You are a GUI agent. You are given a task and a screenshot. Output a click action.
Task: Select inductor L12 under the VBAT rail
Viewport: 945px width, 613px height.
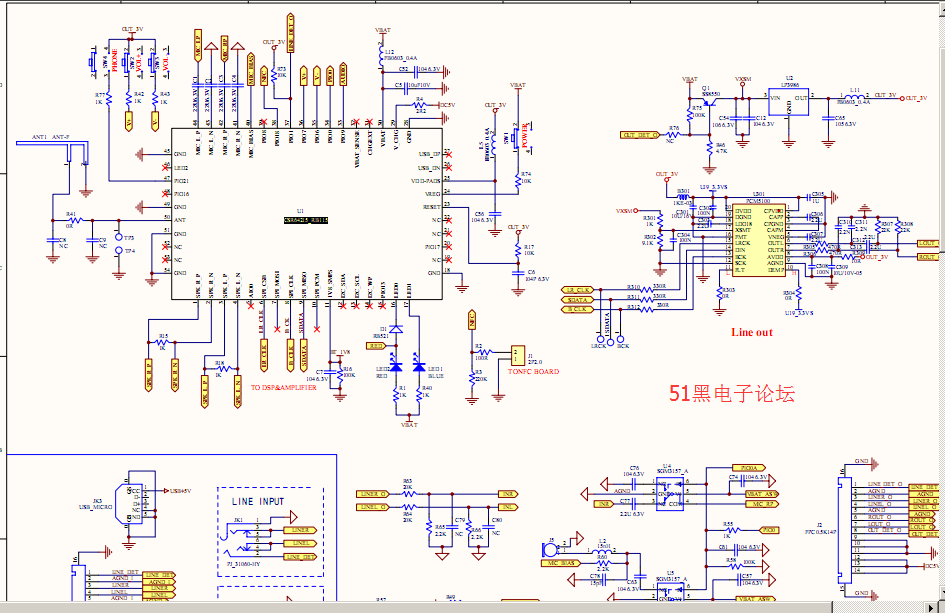(x=381, y=56)
